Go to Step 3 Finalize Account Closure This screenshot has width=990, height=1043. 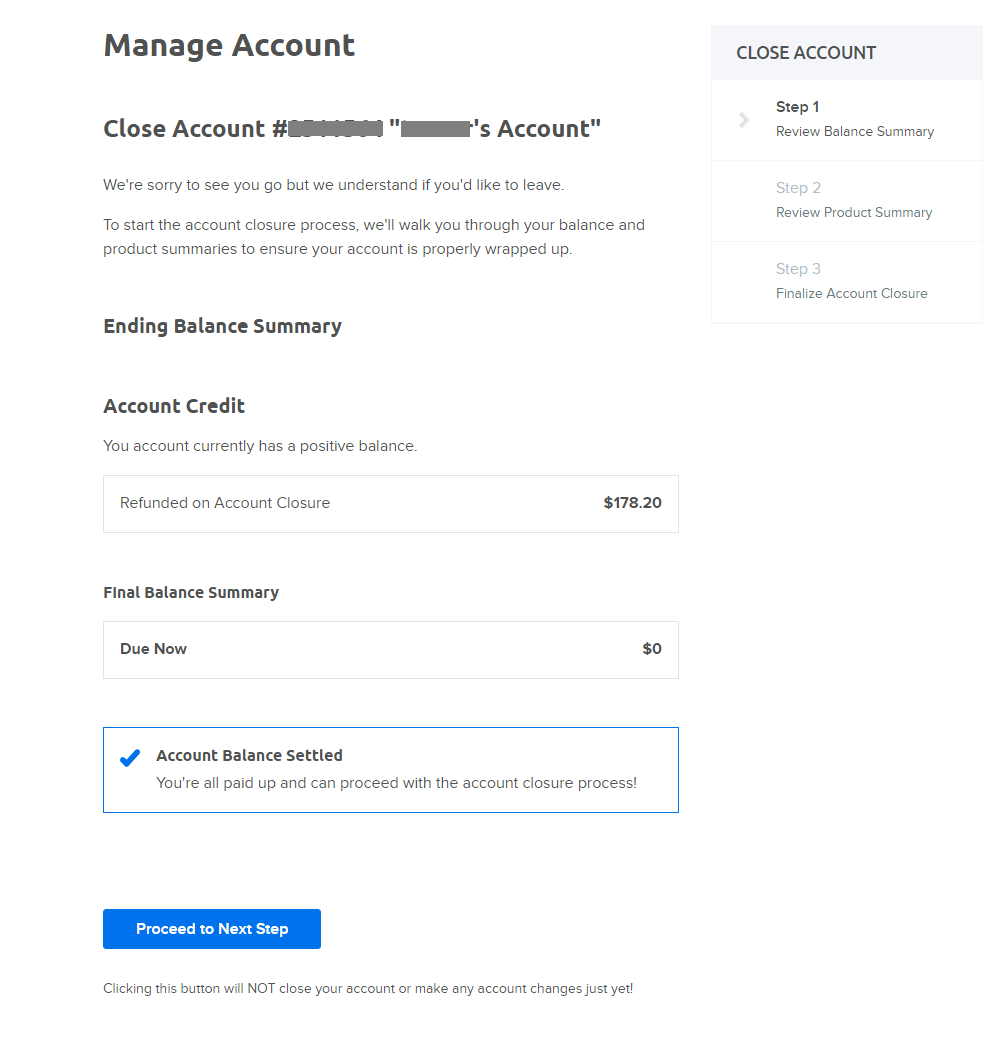coord(851,281)
